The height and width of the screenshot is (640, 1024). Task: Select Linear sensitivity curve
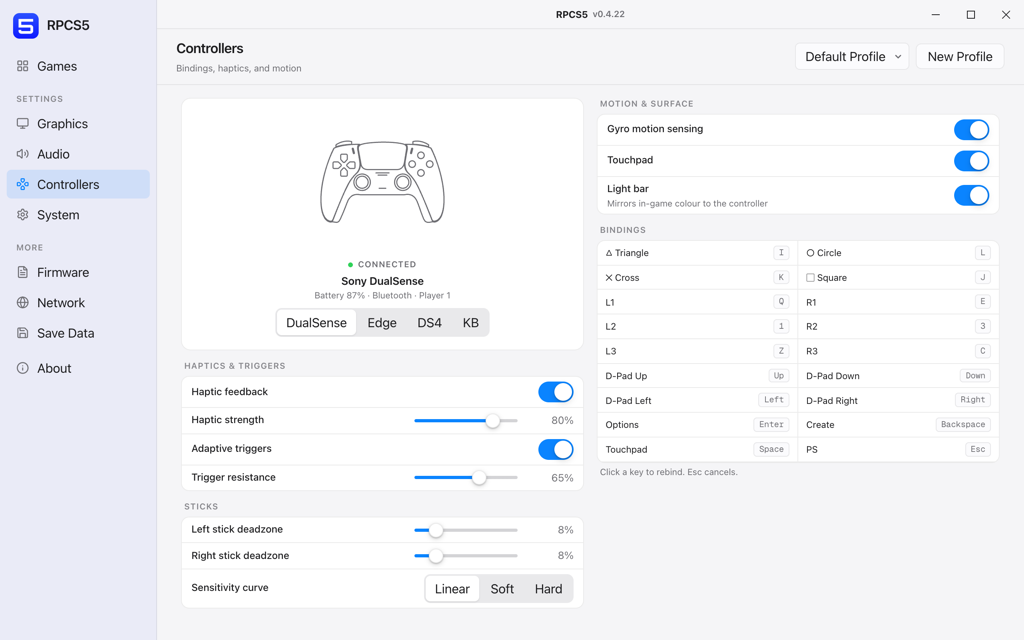click(452, 588)
